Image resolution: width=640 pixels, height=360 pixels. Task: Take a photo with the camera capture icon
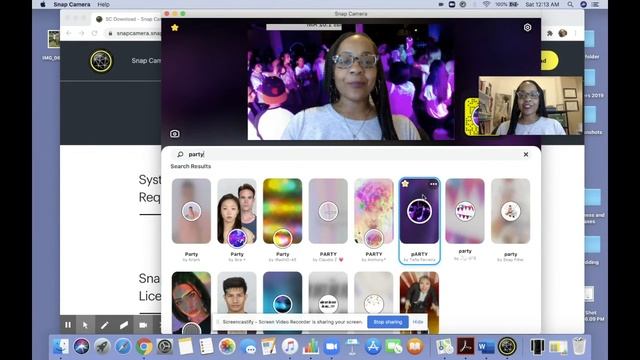[175, 133]
